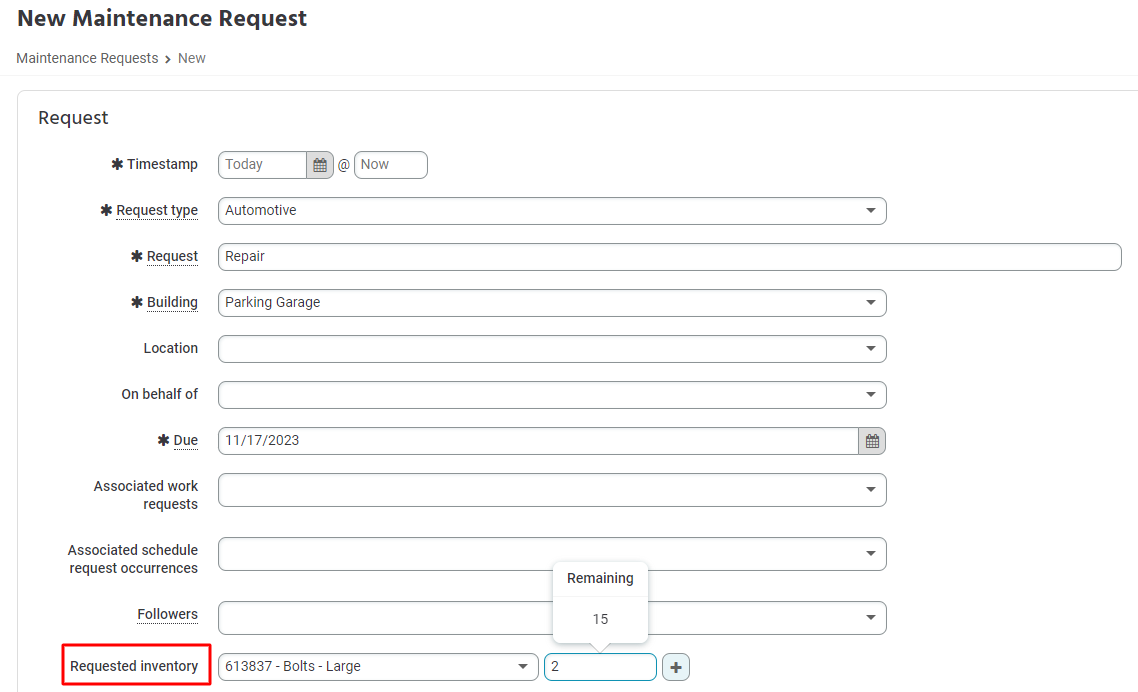
Task: Focus the Timestamp Today date field
Action: click(262, 165)
